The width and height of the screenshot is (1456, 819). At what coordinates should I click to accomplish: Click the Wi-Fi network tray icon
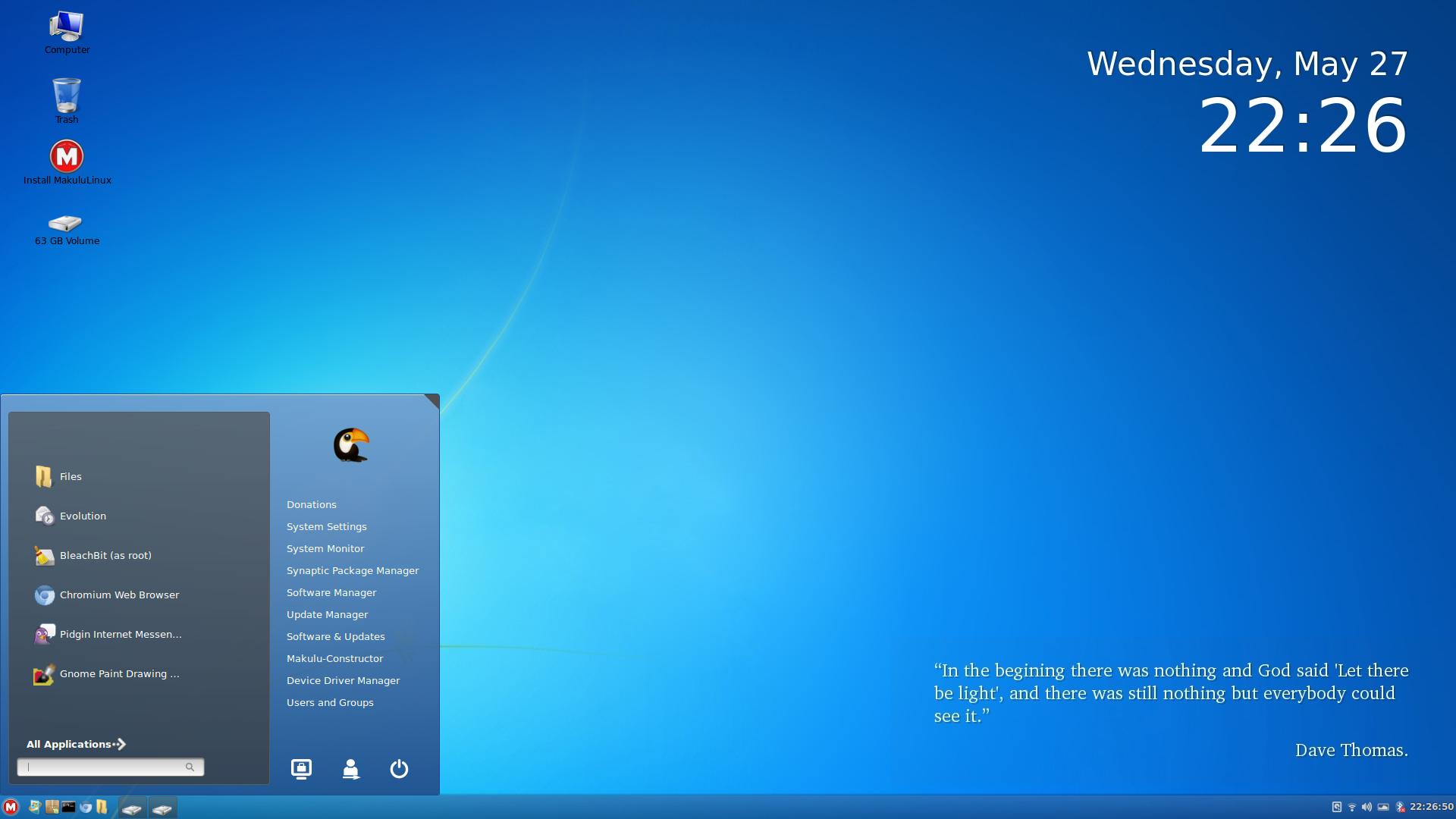coord(1351,808)
